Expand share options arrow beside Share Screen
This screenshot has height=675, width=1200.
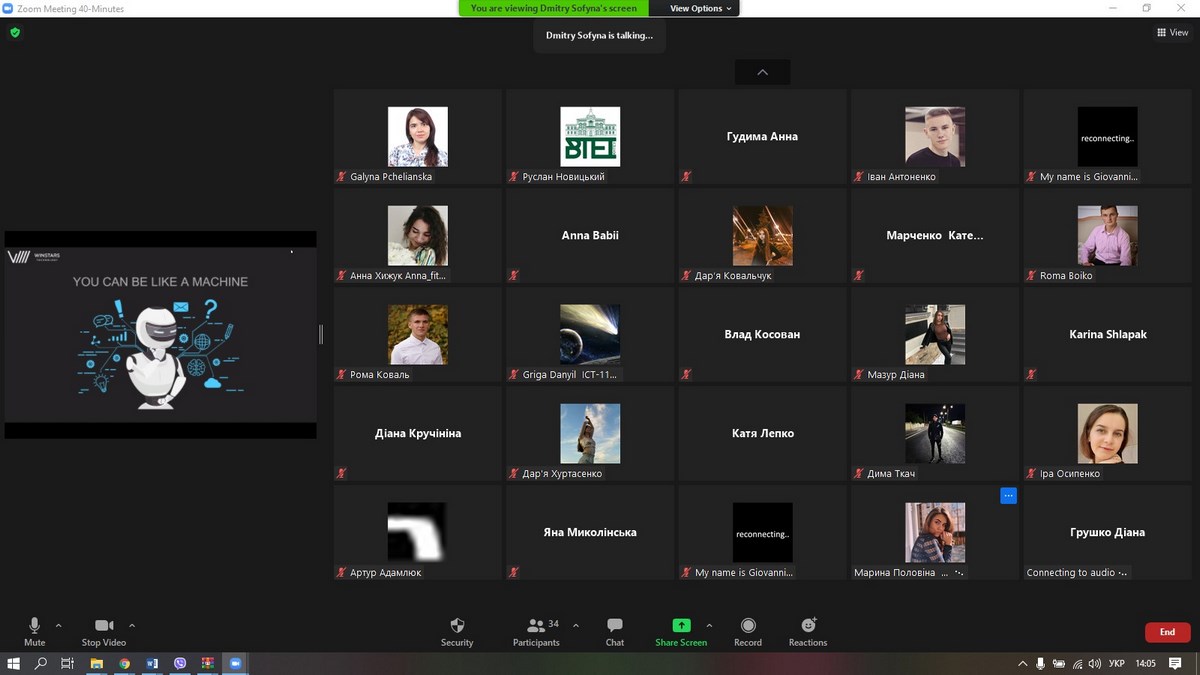point(710,625)
